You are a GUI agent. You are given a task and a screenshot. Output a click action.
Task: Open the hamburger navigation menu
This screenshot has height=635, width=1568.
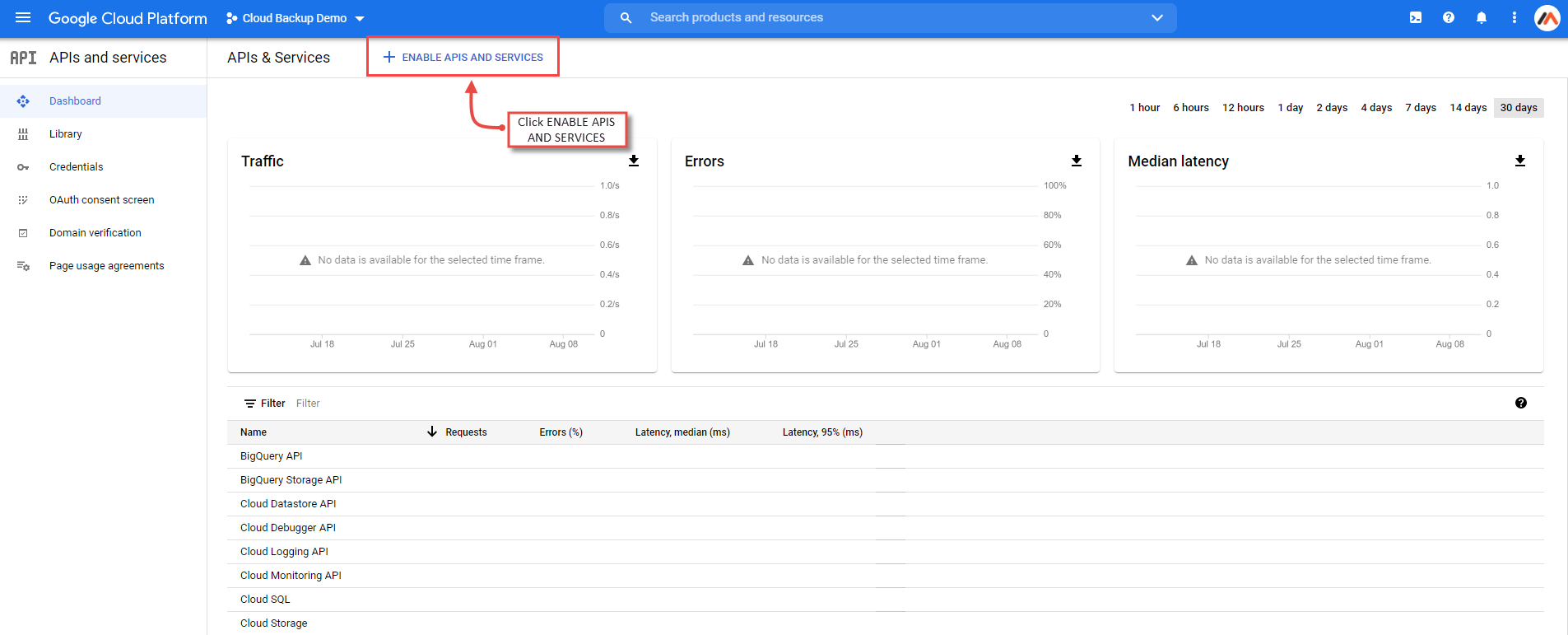23,17
